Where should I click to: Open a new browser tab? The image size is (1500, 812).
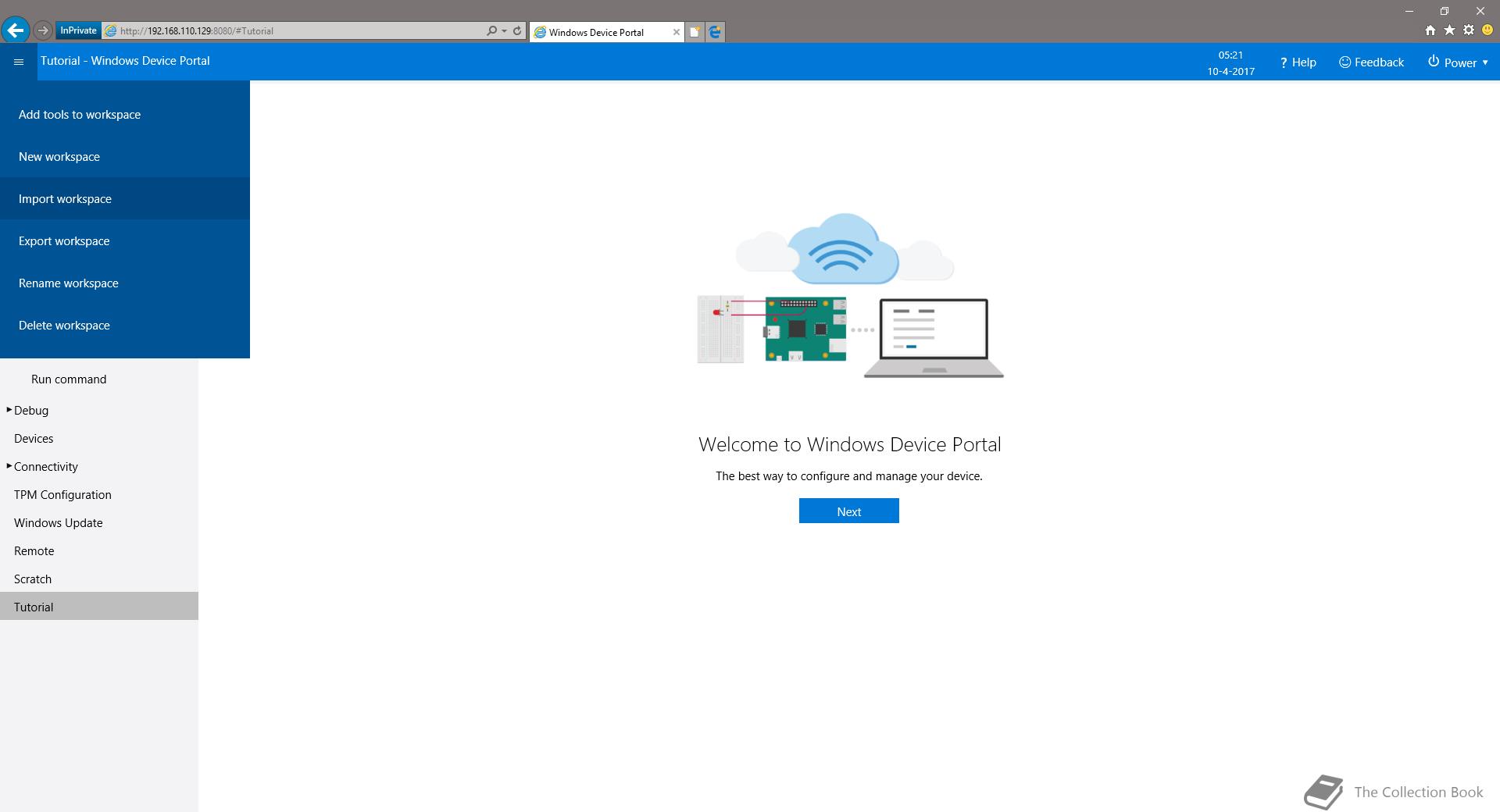click(x=695, y=32)
